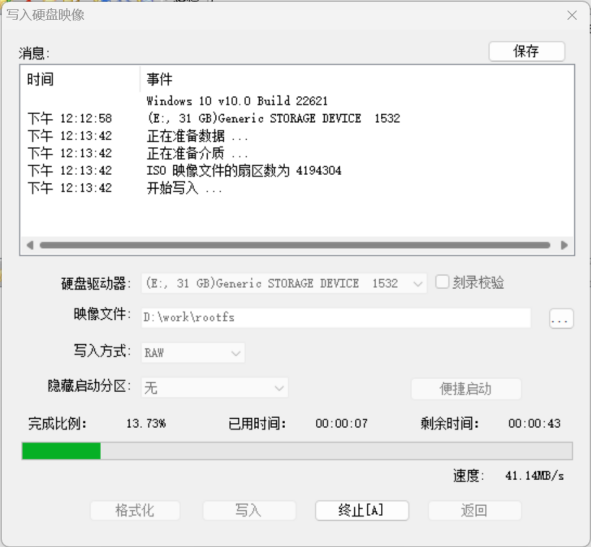Click the message list right scroll arrow
The height and width of the screenshot is (547, 591).
[x=564, y=245]
